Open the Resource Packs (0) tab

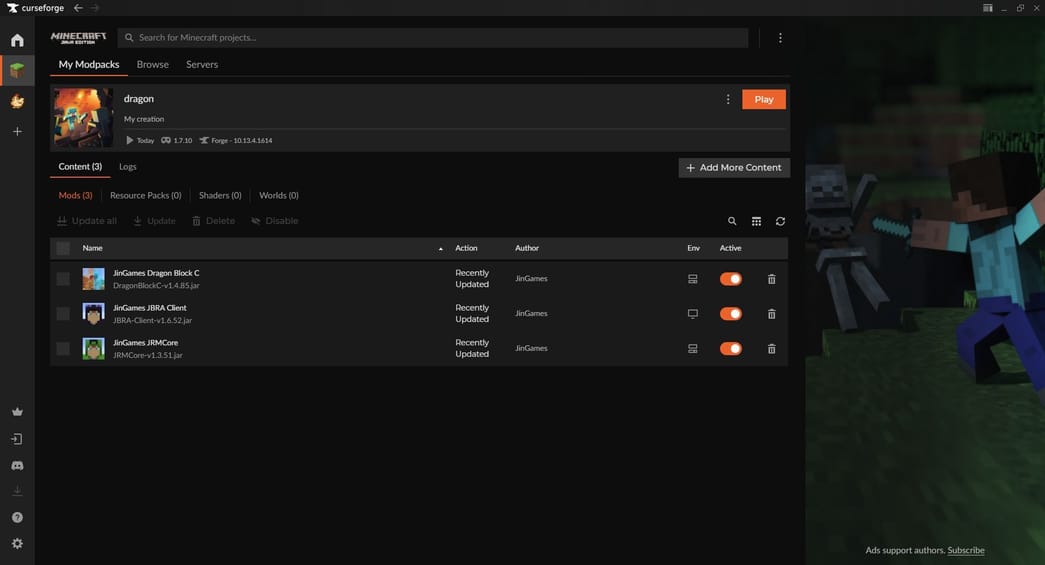[x=145, y=195]
